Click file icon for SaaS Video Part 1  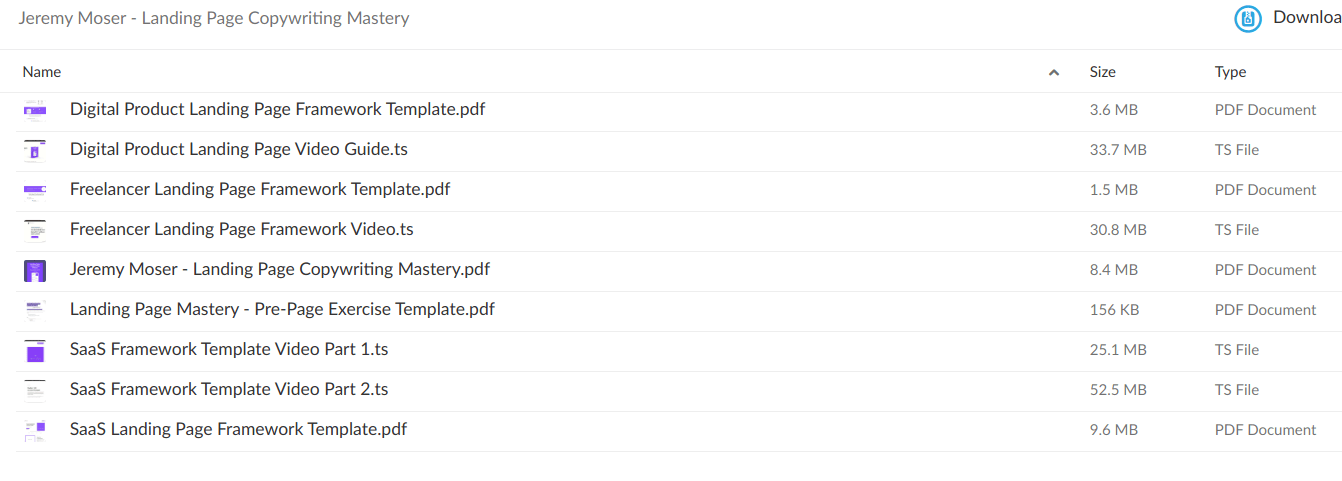click(x=35, y=350)
